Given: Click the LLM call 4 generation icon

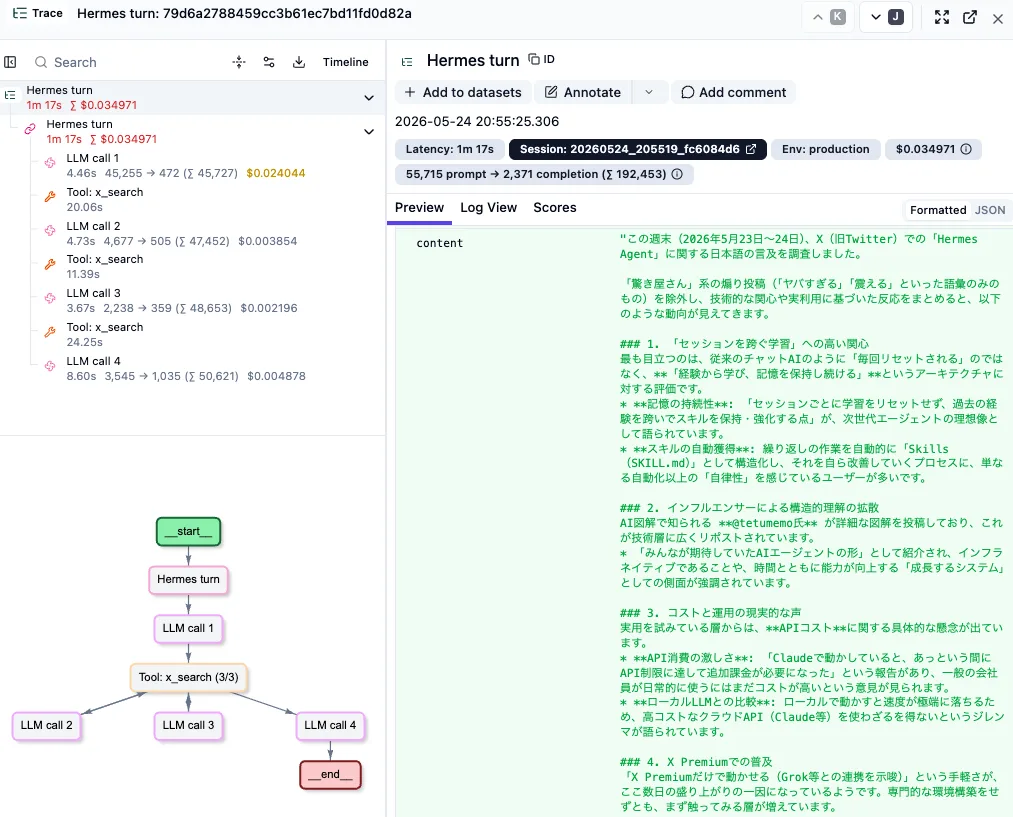Looking at the screenshot, I should tap(50, 366).
